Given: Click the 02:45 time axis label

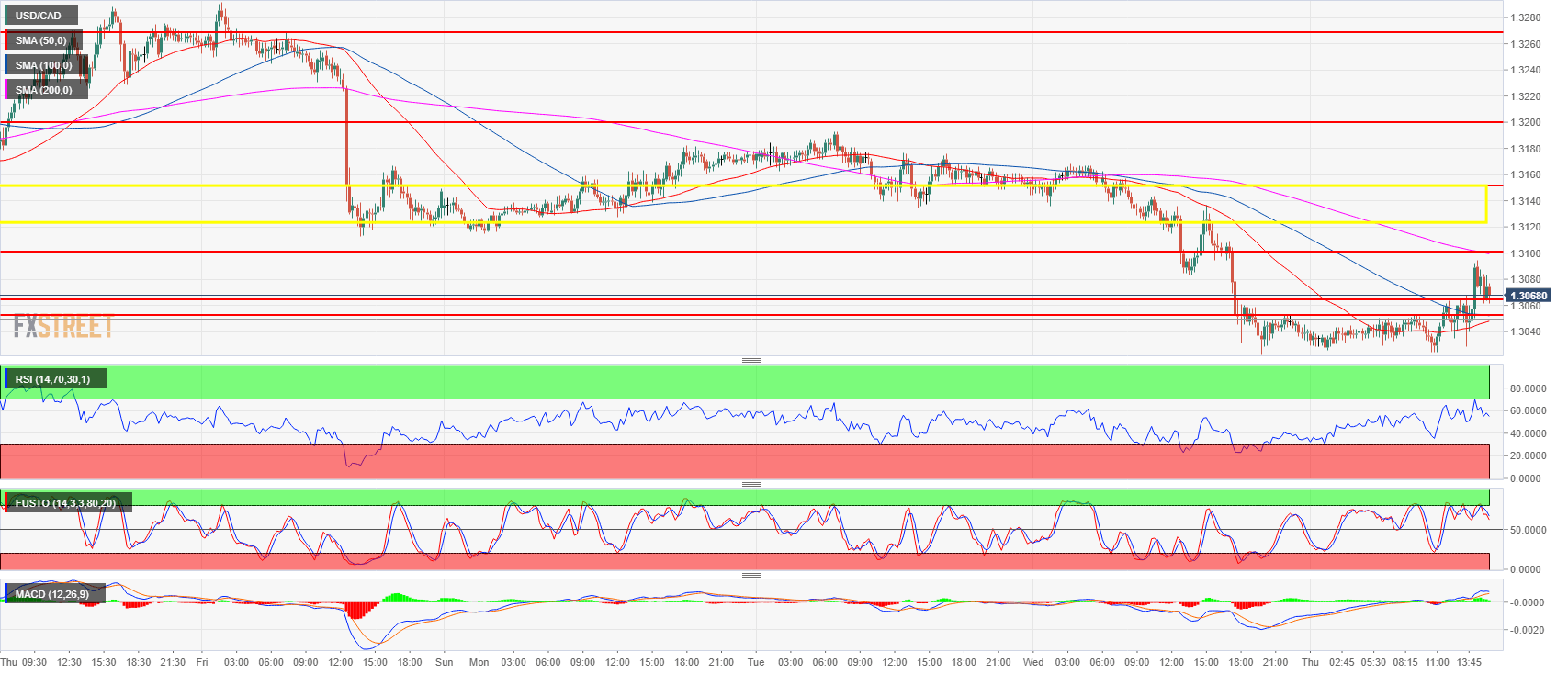Looking at the screenshot, I should pos(1341,662).
